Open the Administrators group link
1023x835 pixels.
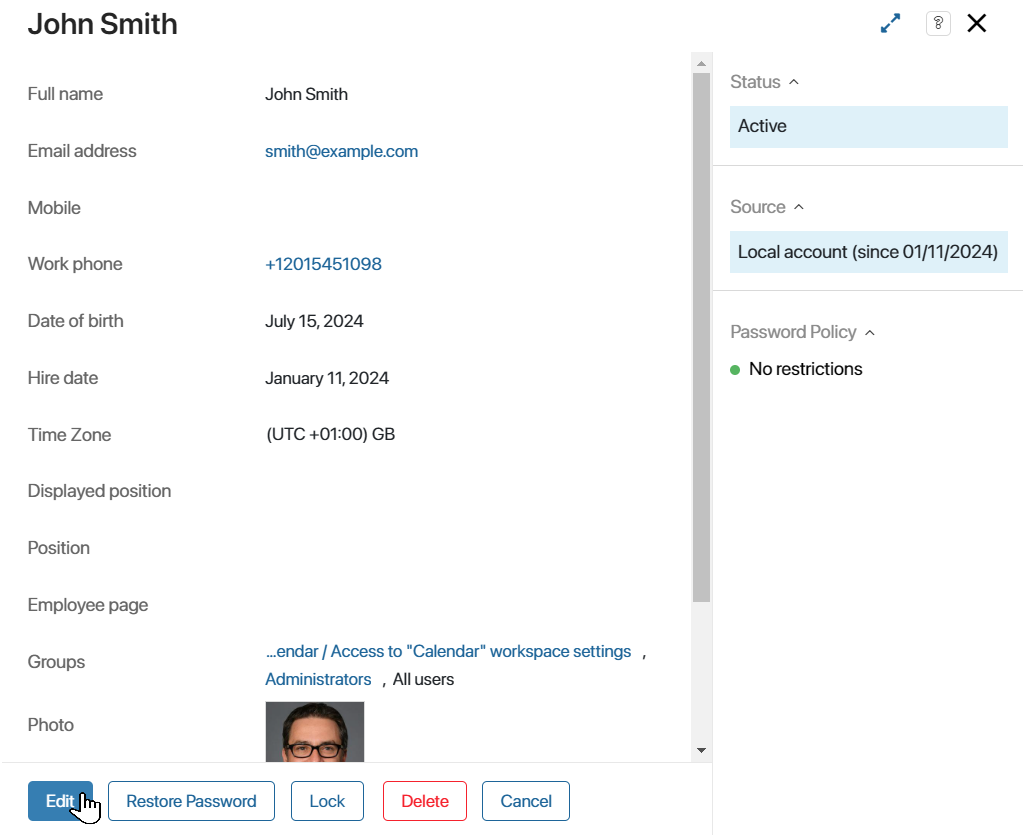318,680
